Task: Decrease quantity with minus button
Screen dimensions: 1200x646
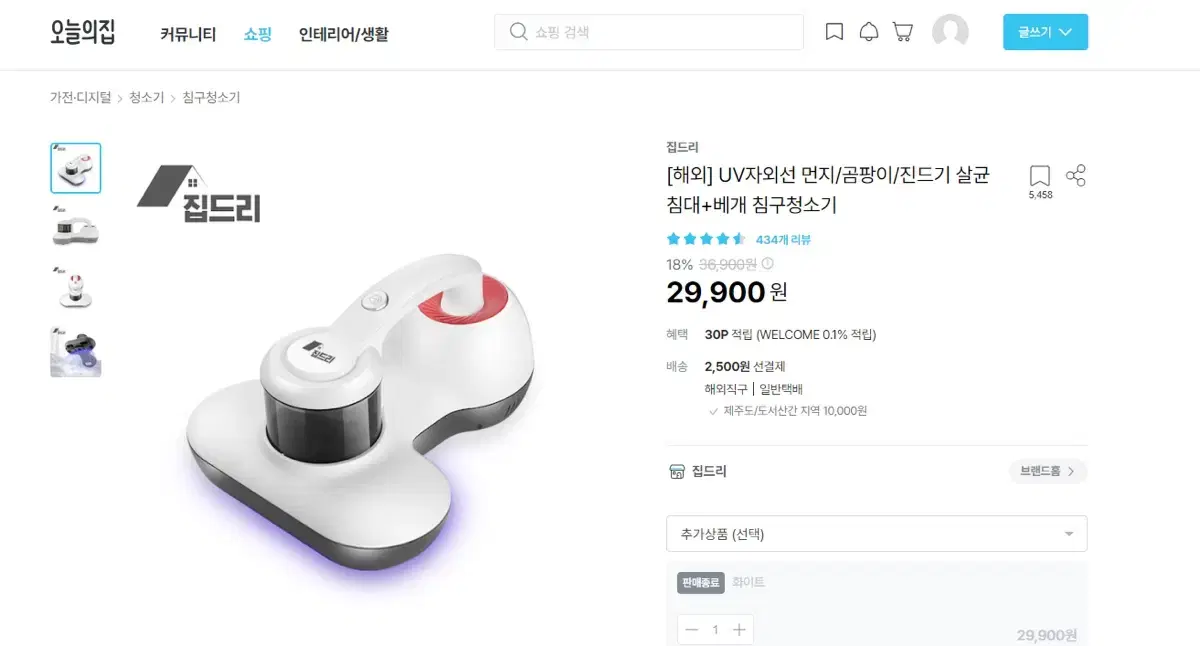Action: click(x=692, y=630)
